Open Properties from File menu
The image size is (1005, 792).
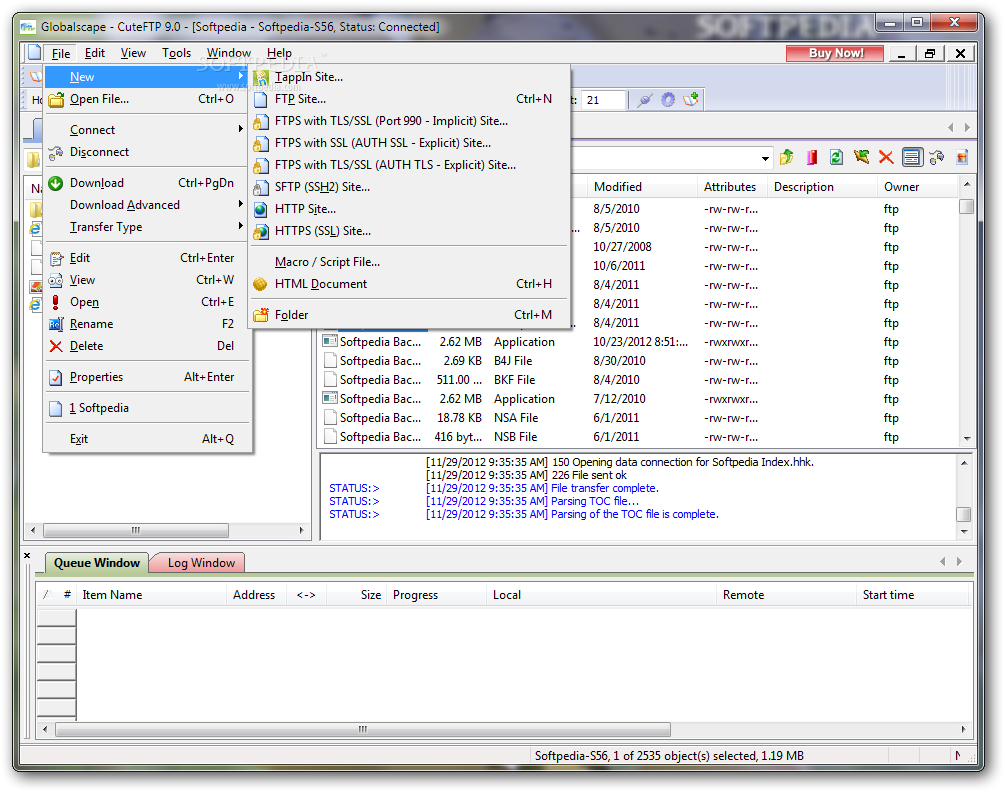147,377
